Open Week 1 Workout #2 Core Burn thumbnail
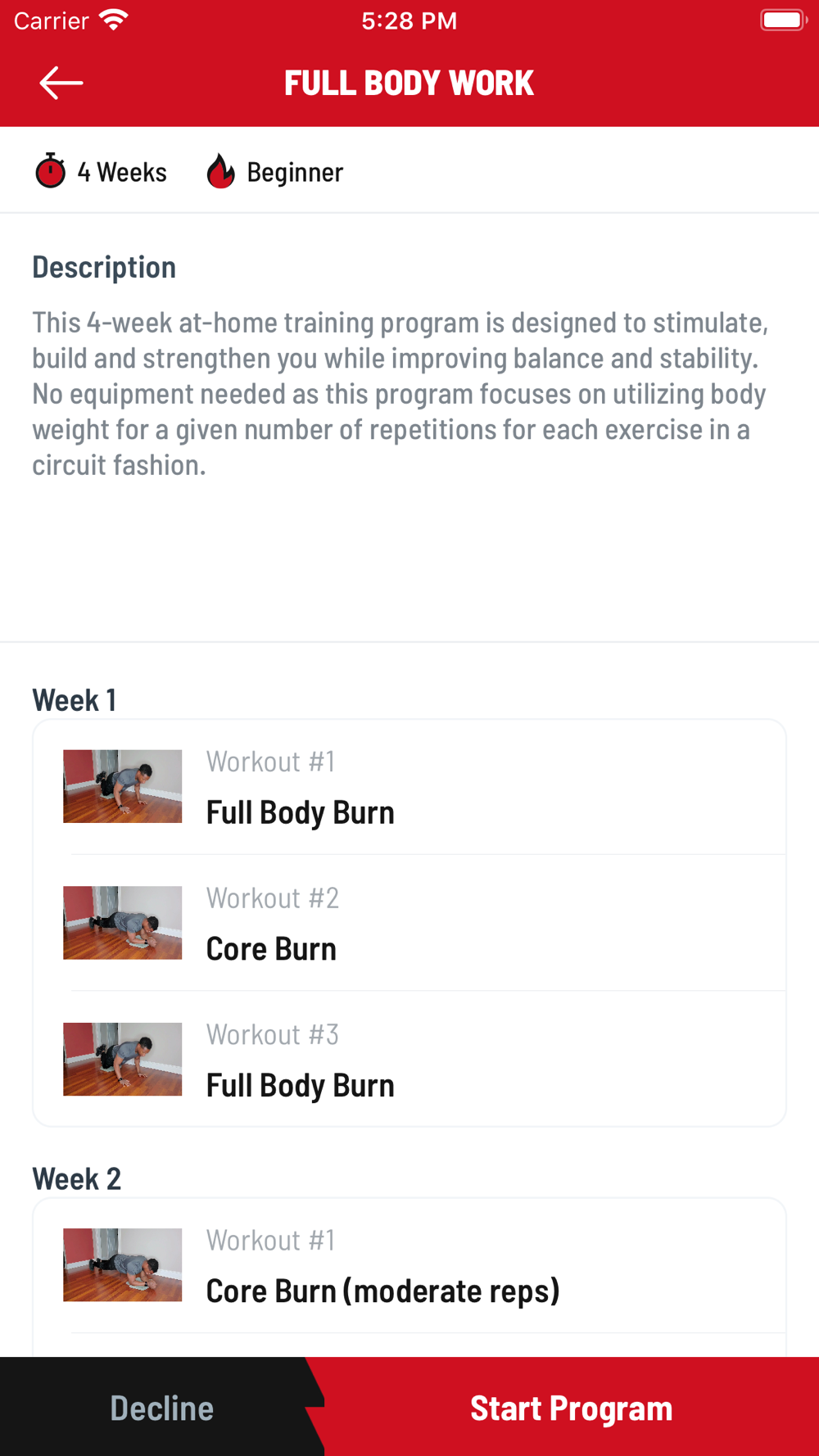 123,923
